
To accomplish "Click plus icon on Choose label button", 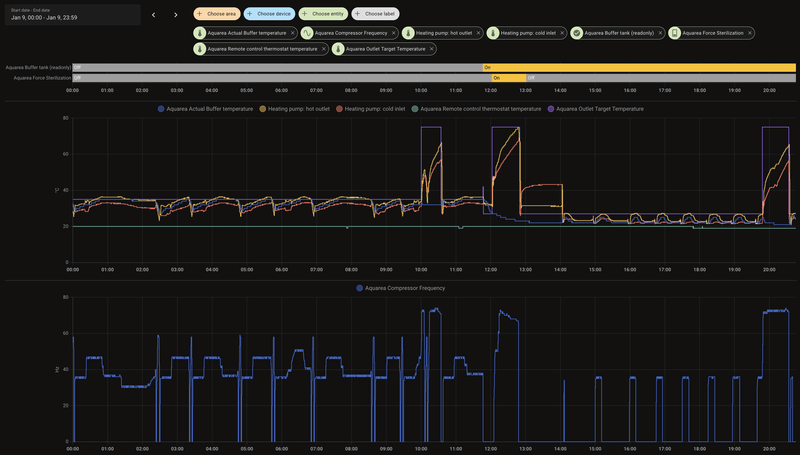I will (x=357, y=14).
